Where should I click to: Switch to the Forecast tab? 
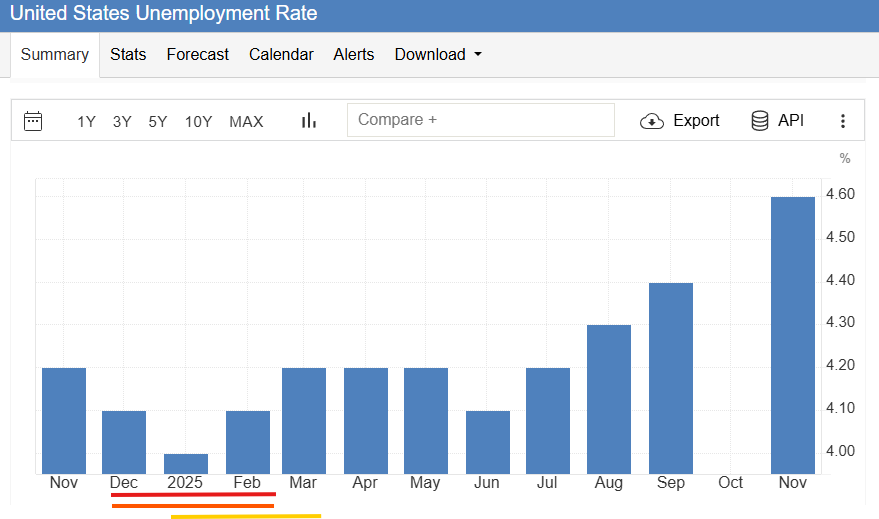coord(197,55)
